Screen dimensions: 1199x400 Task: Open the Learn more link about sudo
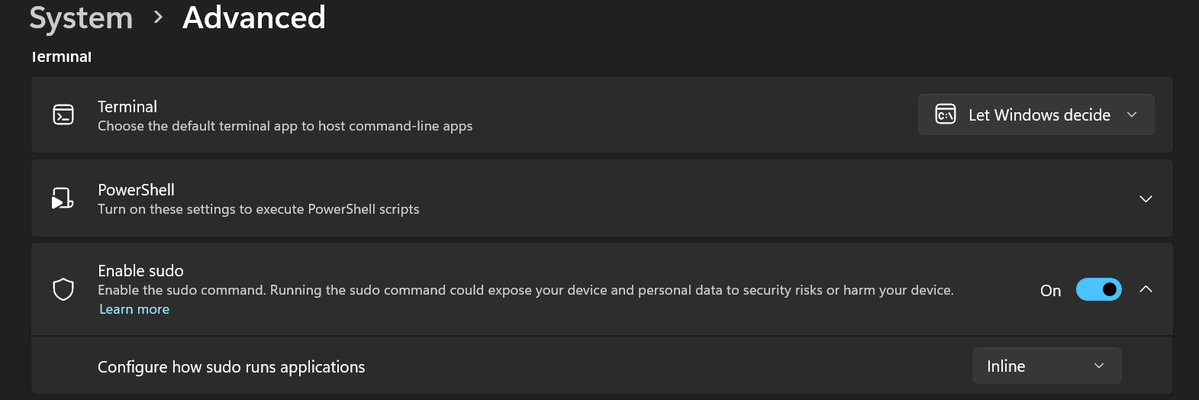pyautogui.click(x=134, y=310)
